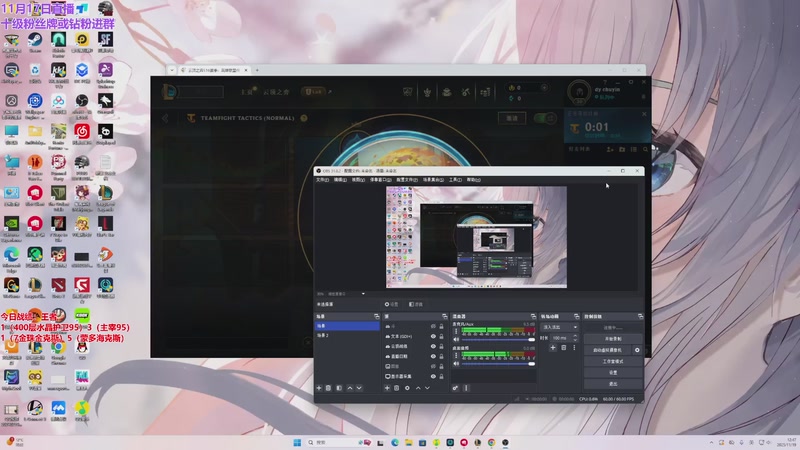Open the 麦克风/Aux channel three-dot menu
The height and width of the screenshot is (450, 800).
[x=456, y=331]
